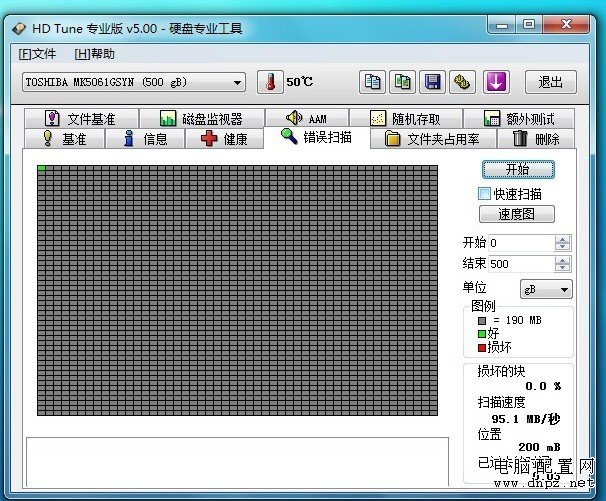This screenshot has width=606, height=501.
Task: Close the HD Tune window
Action: [566, 25]
